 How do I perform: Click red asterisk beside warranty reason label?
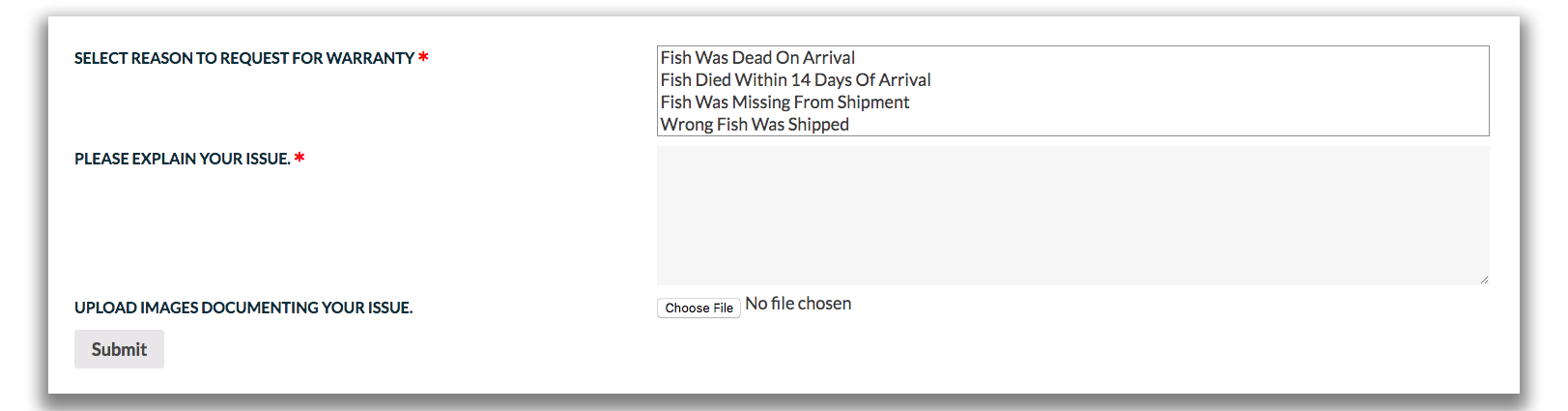(423, 58)
